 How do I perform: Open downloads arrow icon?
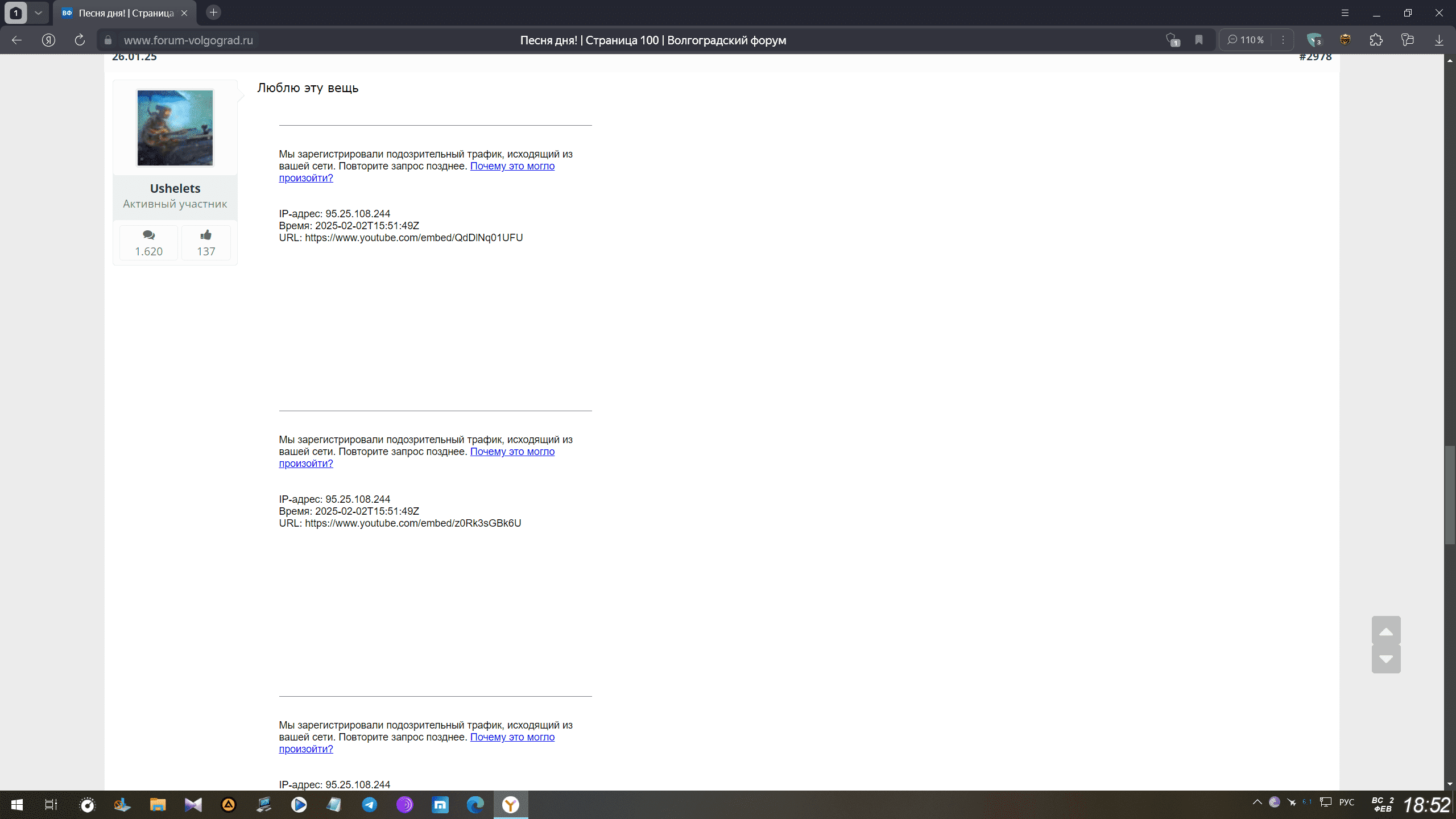[1439, 40]
